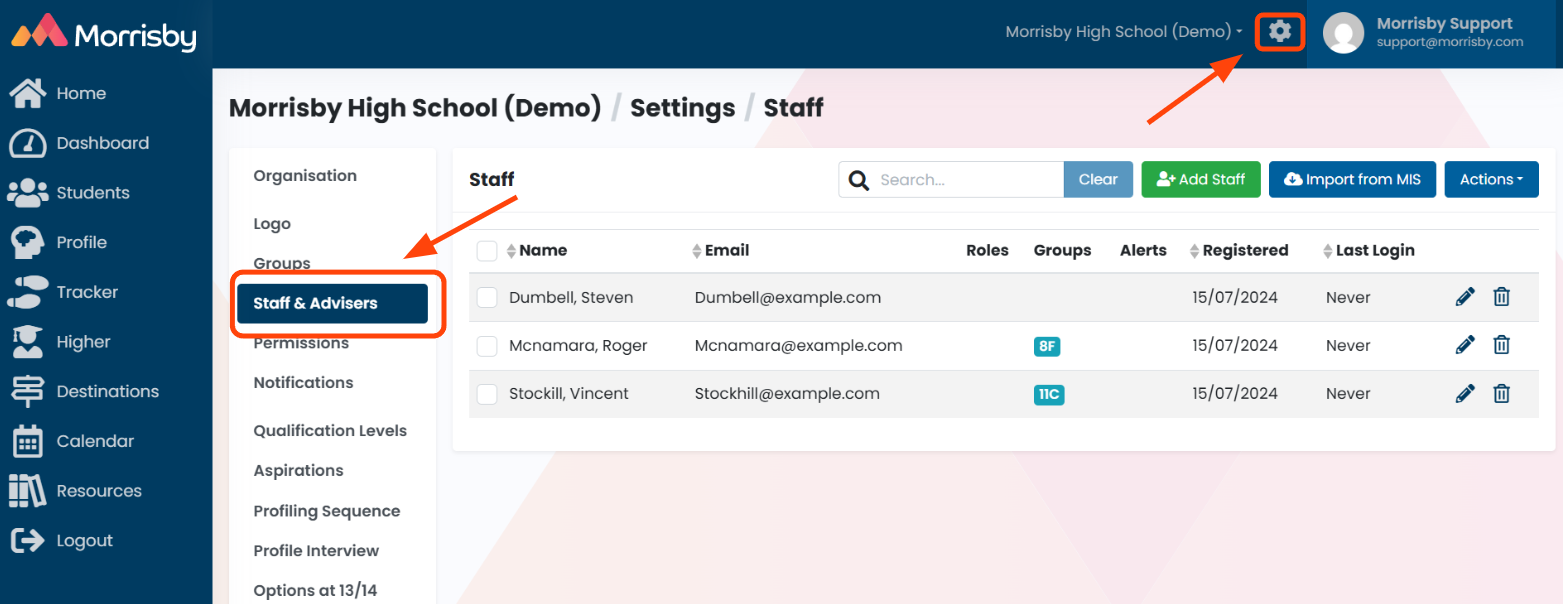1563x604 pixels.
Task: Click the 8F group badge
Action: [1046, 346]
